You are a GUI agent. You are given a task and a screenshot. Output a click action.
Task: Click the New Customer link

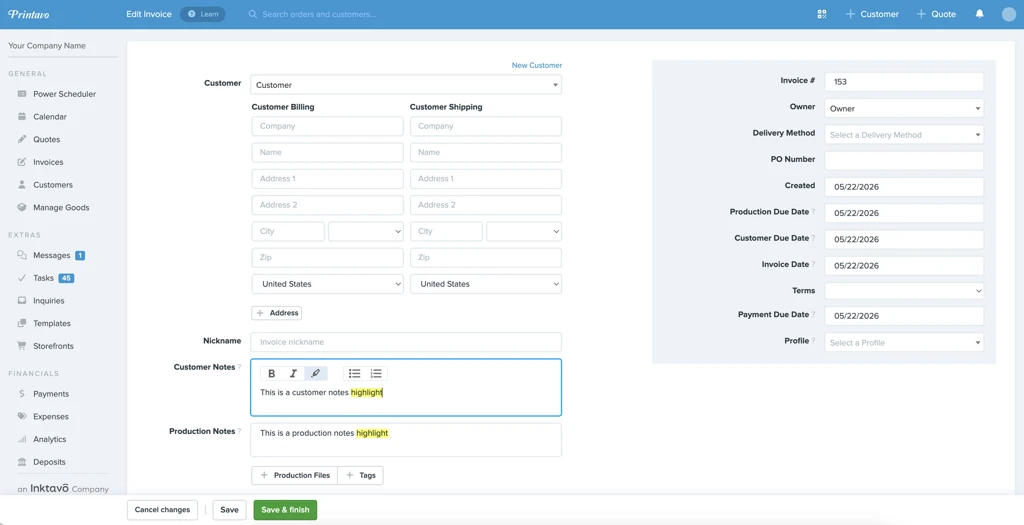(537, 65)
